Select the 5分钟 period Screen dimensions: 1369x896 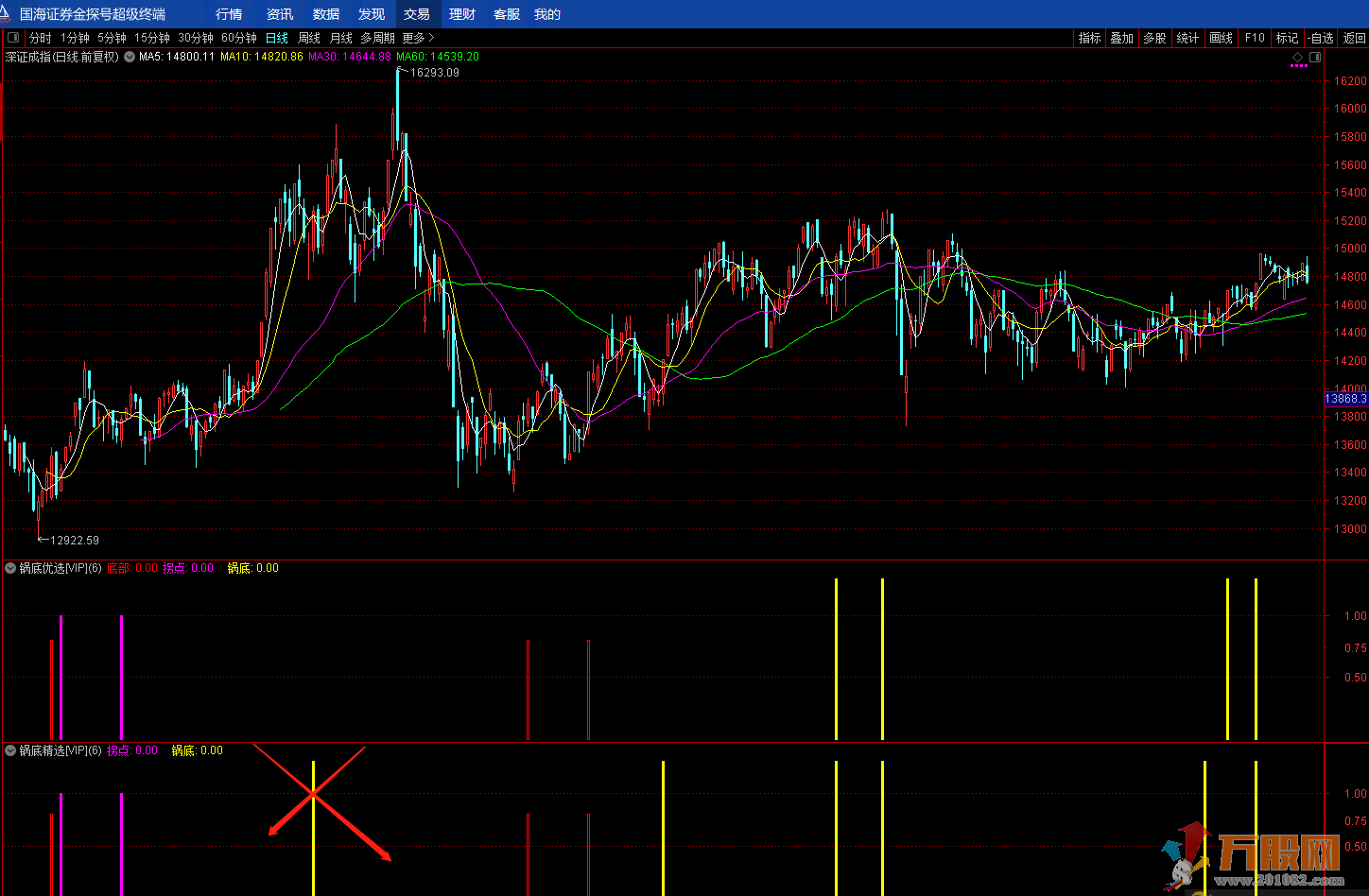[112, 39]
